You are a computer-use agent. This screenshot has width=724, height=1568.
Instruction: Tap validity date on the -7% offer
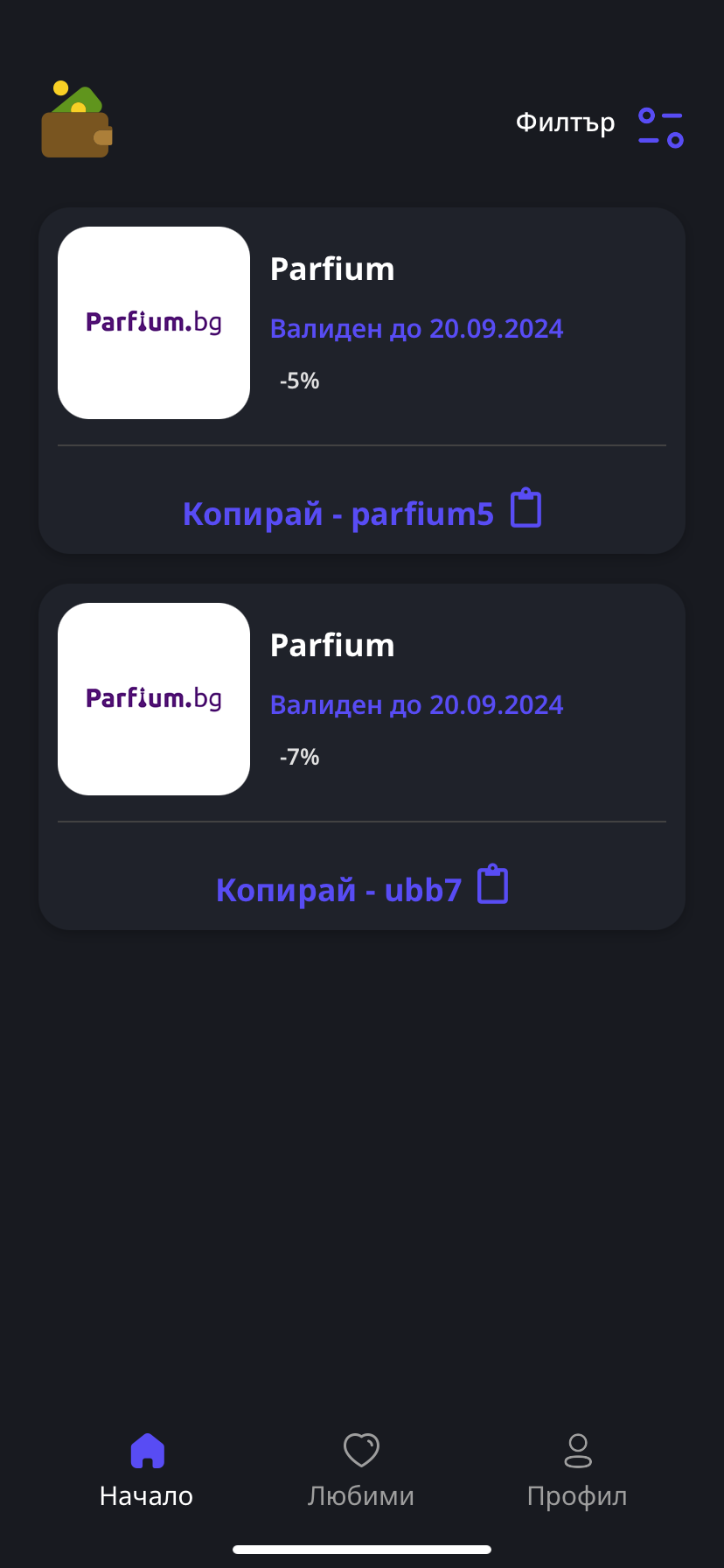click(x=416, y=705)
